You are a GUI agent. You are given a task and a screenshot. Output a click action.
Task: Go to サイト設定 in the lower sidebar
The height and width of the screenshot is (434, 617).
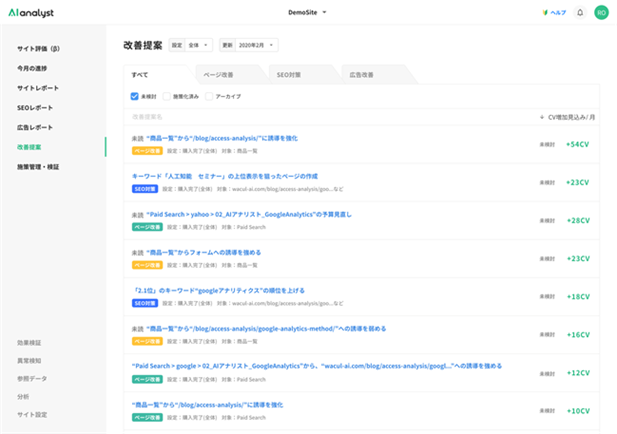click(x=32, y=415)
